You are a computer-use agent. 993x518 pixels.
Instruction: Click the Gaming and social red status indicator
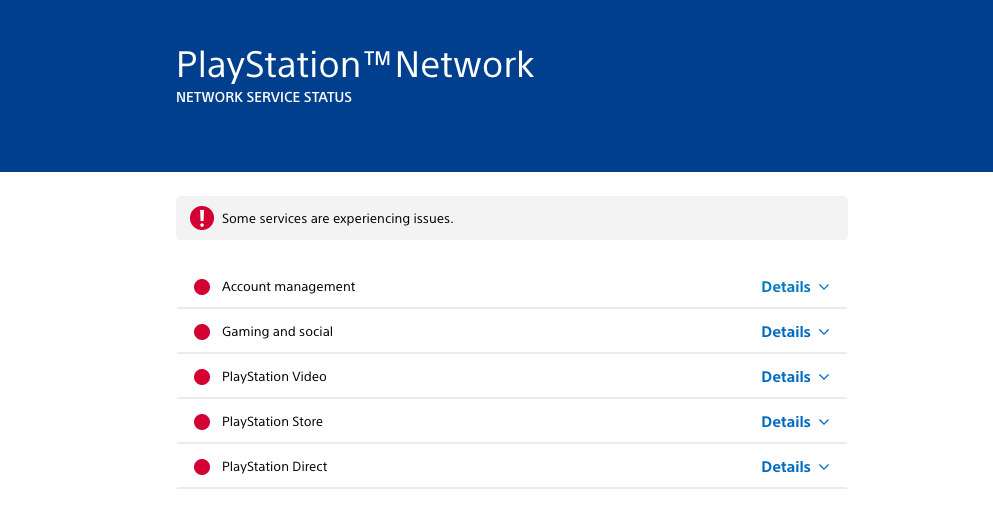click(x=202, y=332)
